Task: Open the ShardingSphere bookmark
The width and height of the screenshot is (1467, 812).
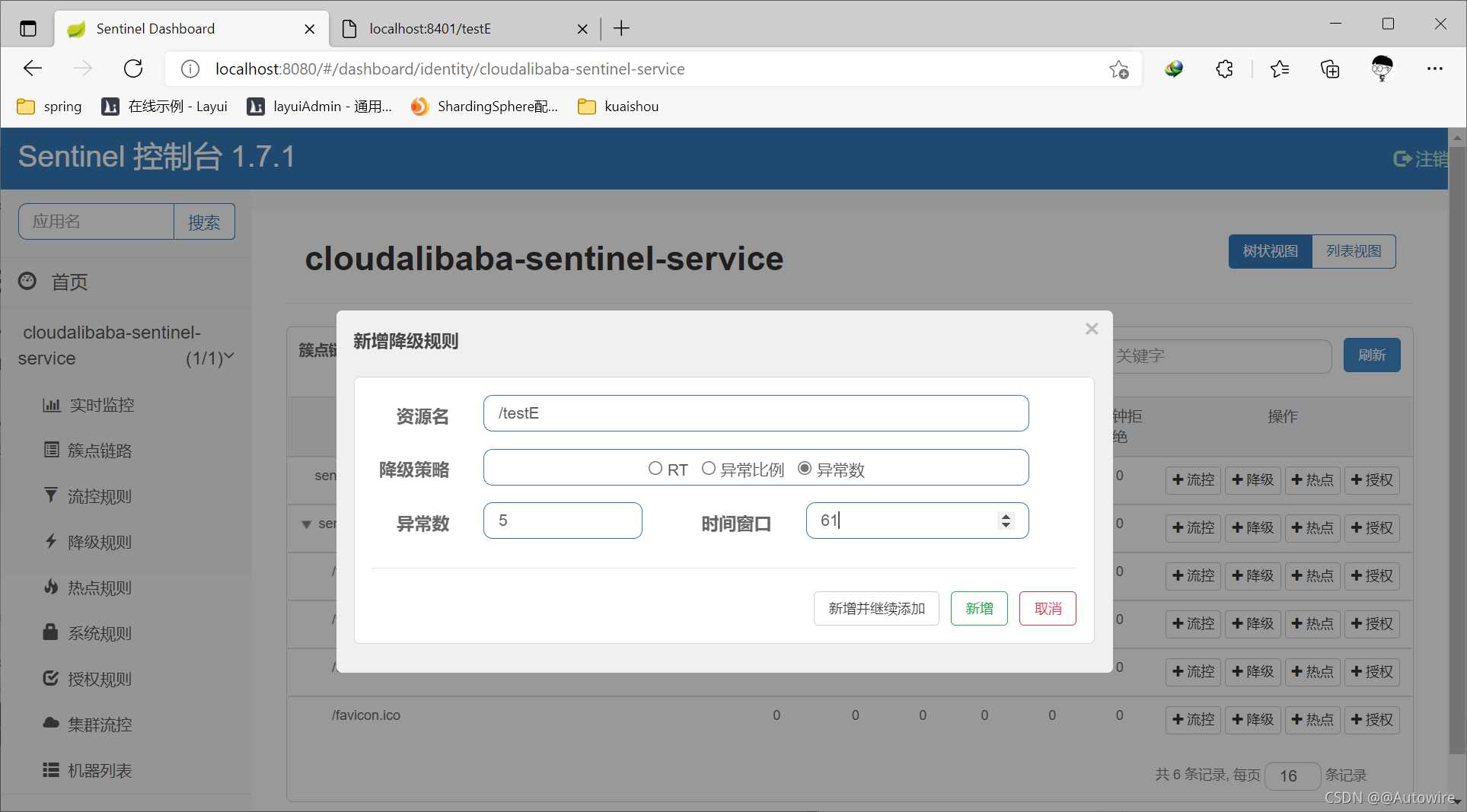Action: click(484, 107)
